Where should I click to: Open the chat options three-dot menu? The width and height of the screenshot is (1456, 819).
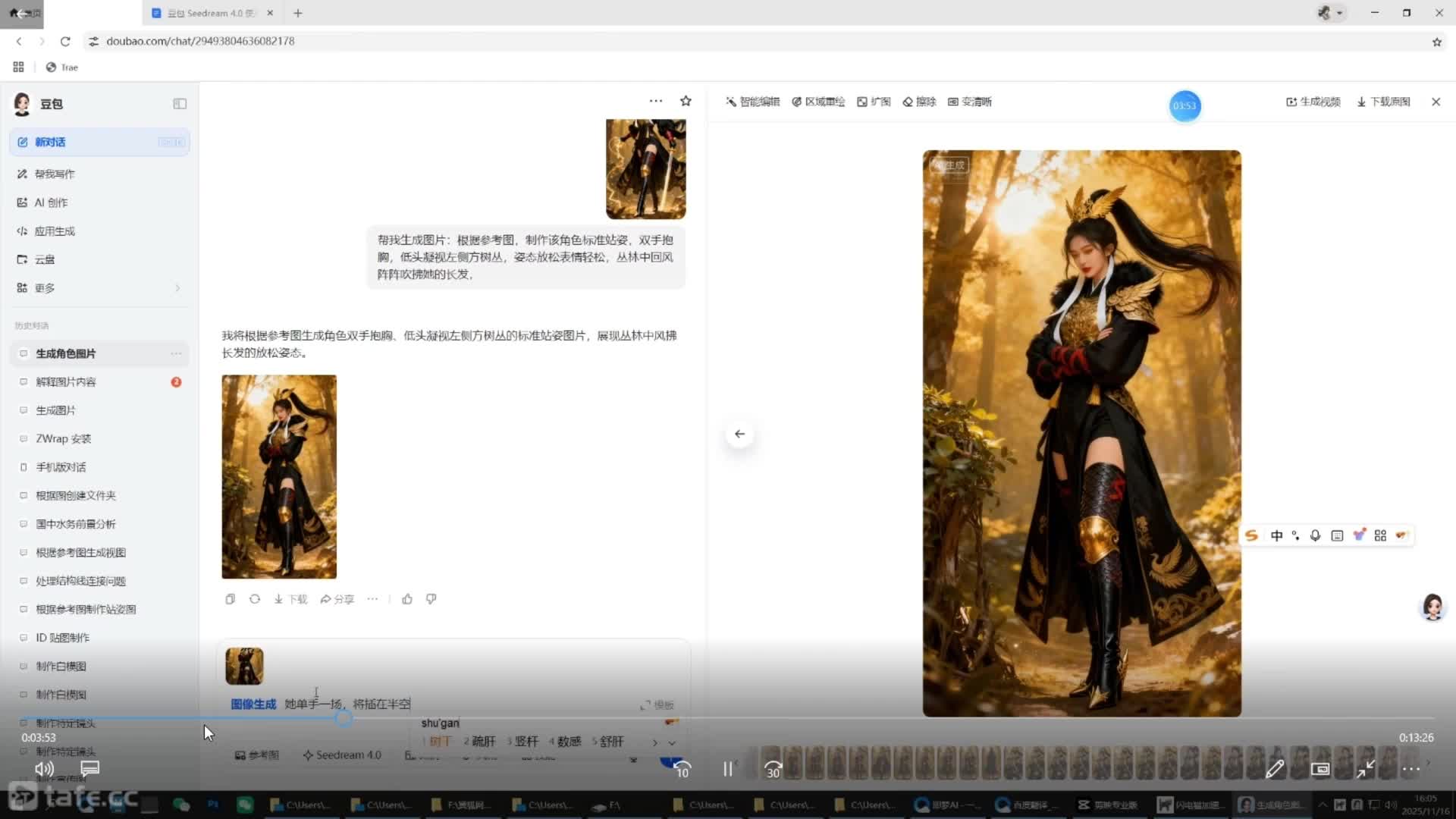click(x=656, y=101)
